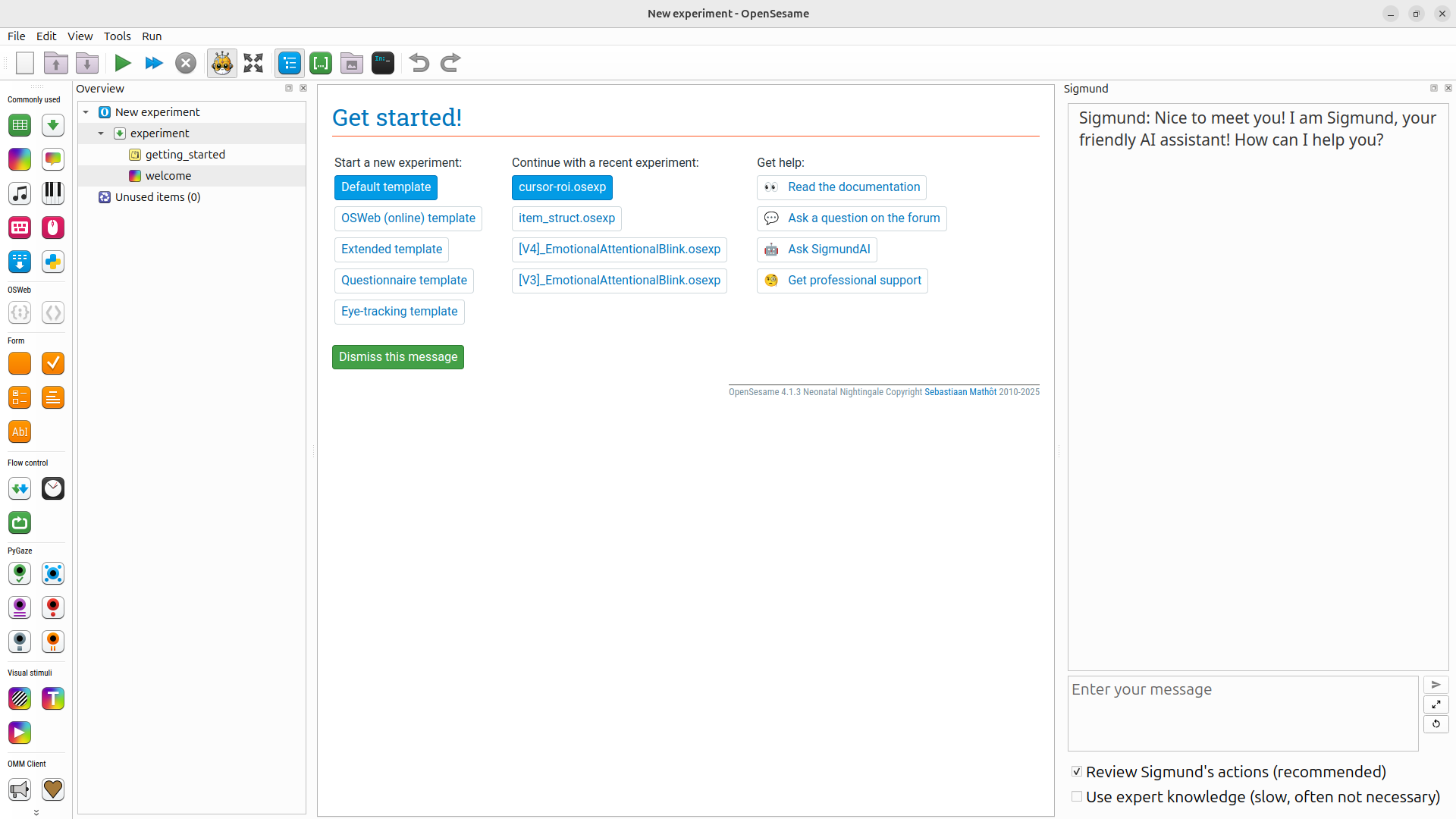
Task: Open the Tools menu
Action: click(117, 36)
